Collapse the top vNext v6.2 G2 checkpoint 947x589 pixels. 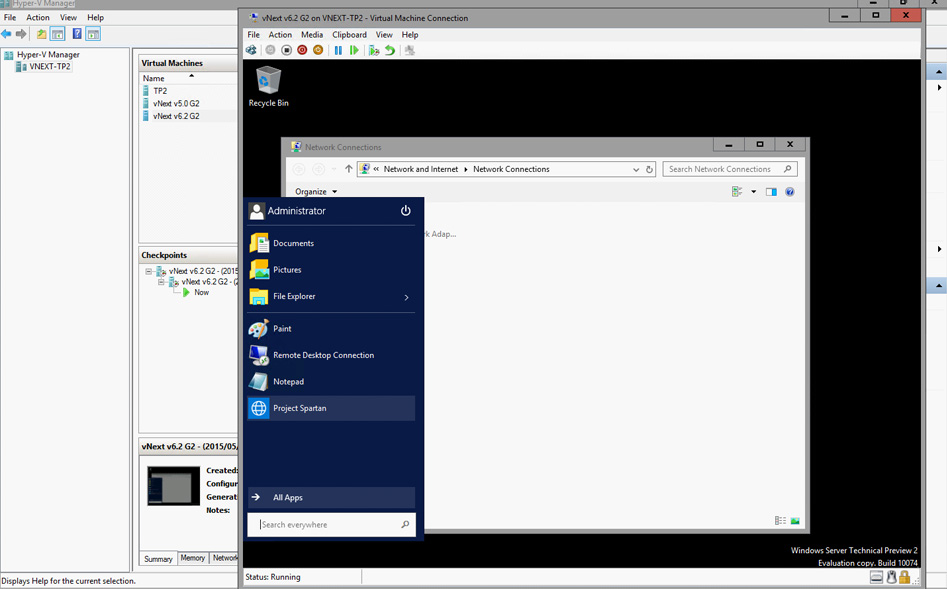coord(149,271)
